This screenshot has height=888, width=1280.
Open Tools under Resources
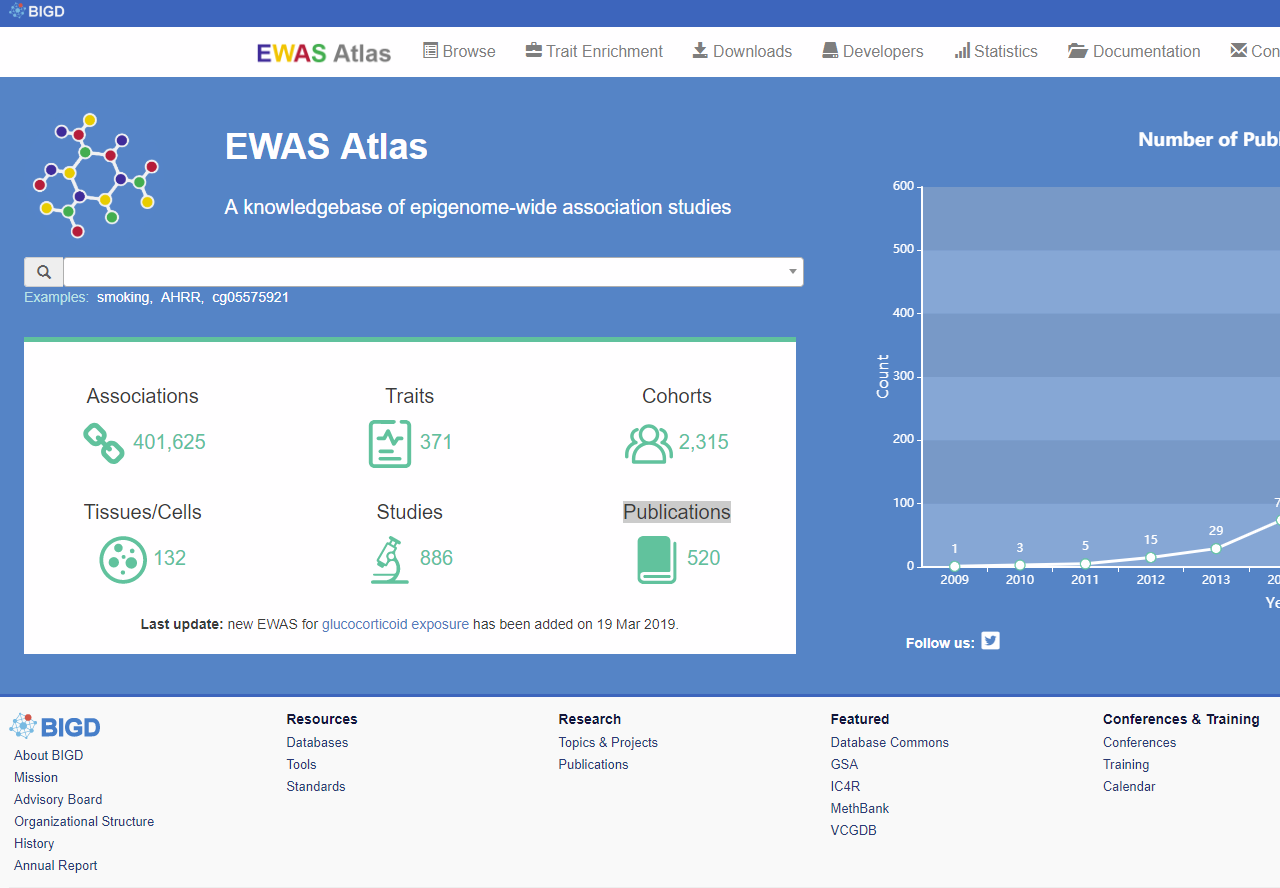coord(301,764)
